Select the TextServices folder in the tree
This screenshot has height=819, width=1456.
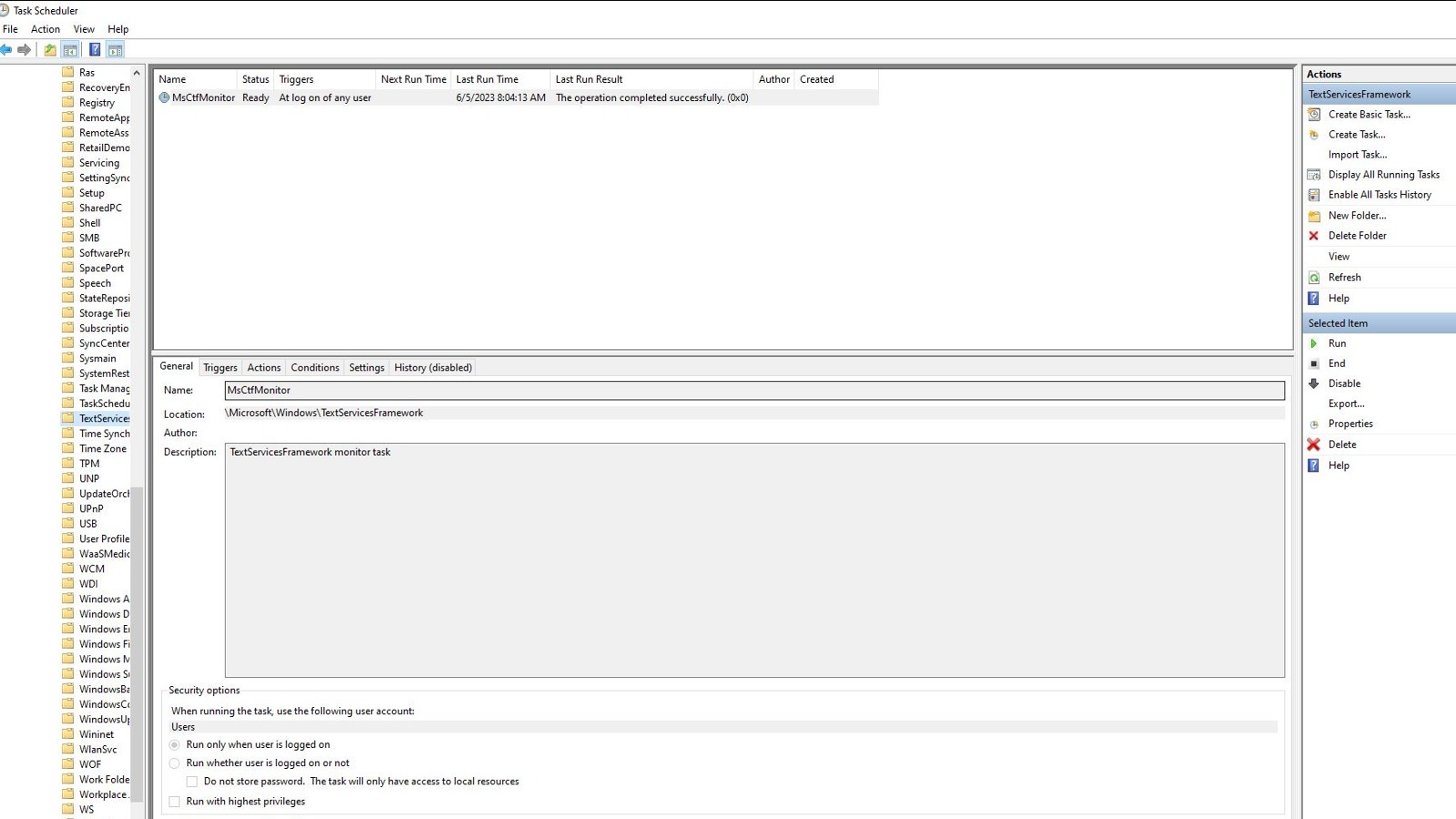click(102, 418)
